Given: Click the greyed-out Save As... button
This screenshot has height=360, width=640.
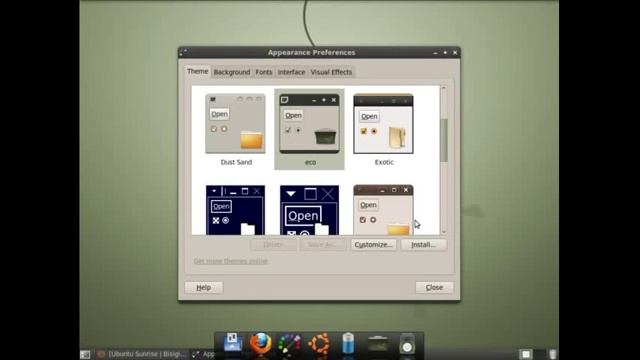Looking at the screenshot, I should [323, 244].
